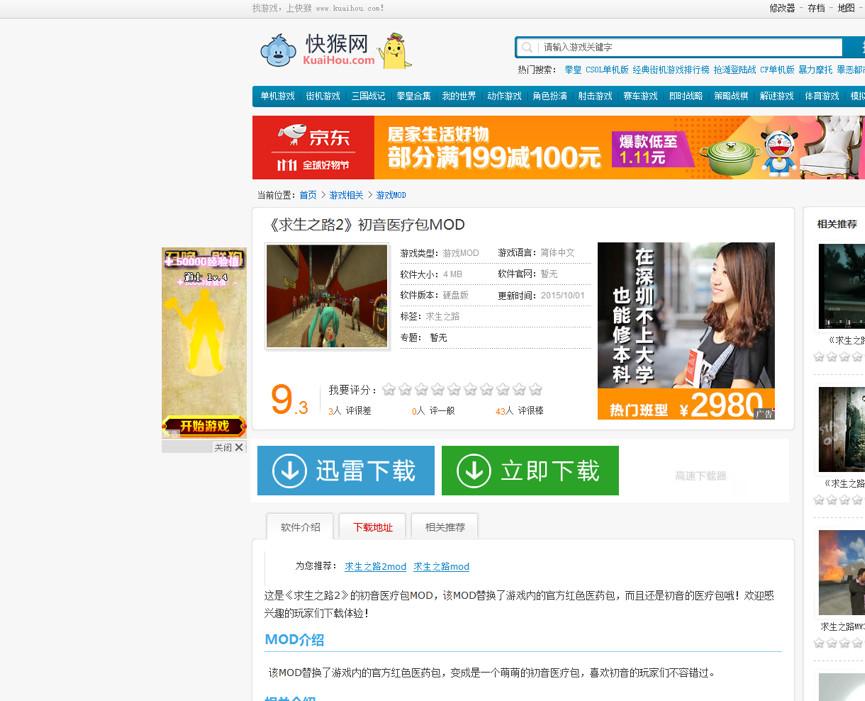Open 地图 in the top bar
The width and height of the screenshot is (865, 701).
(x=846, y=8)
